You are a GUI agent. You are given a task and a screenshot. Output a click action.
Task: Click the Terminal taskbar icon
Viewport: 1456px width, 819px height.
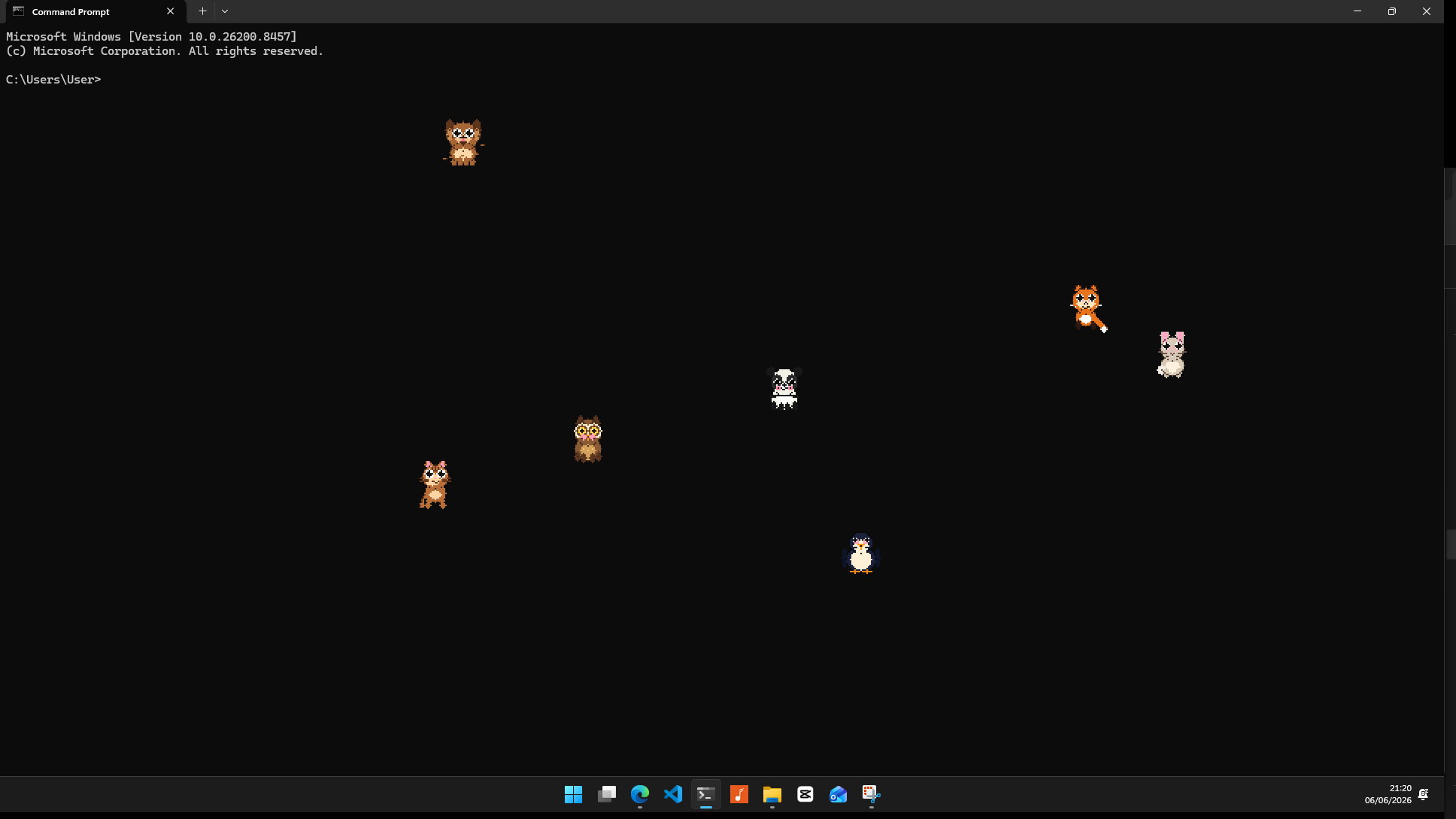point(705,794)
